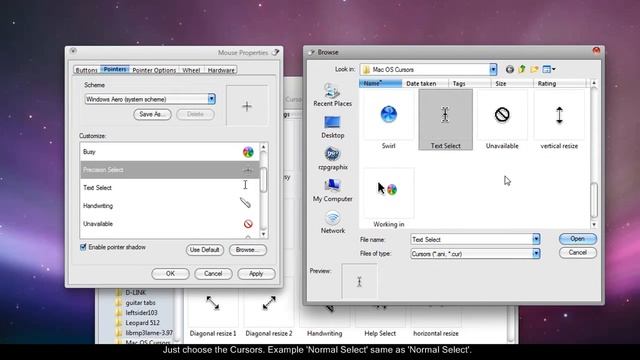The height and width of the screenshot is (360, 640).
Task: Open the Views menu icon in Browse
Action: [549, 69]
